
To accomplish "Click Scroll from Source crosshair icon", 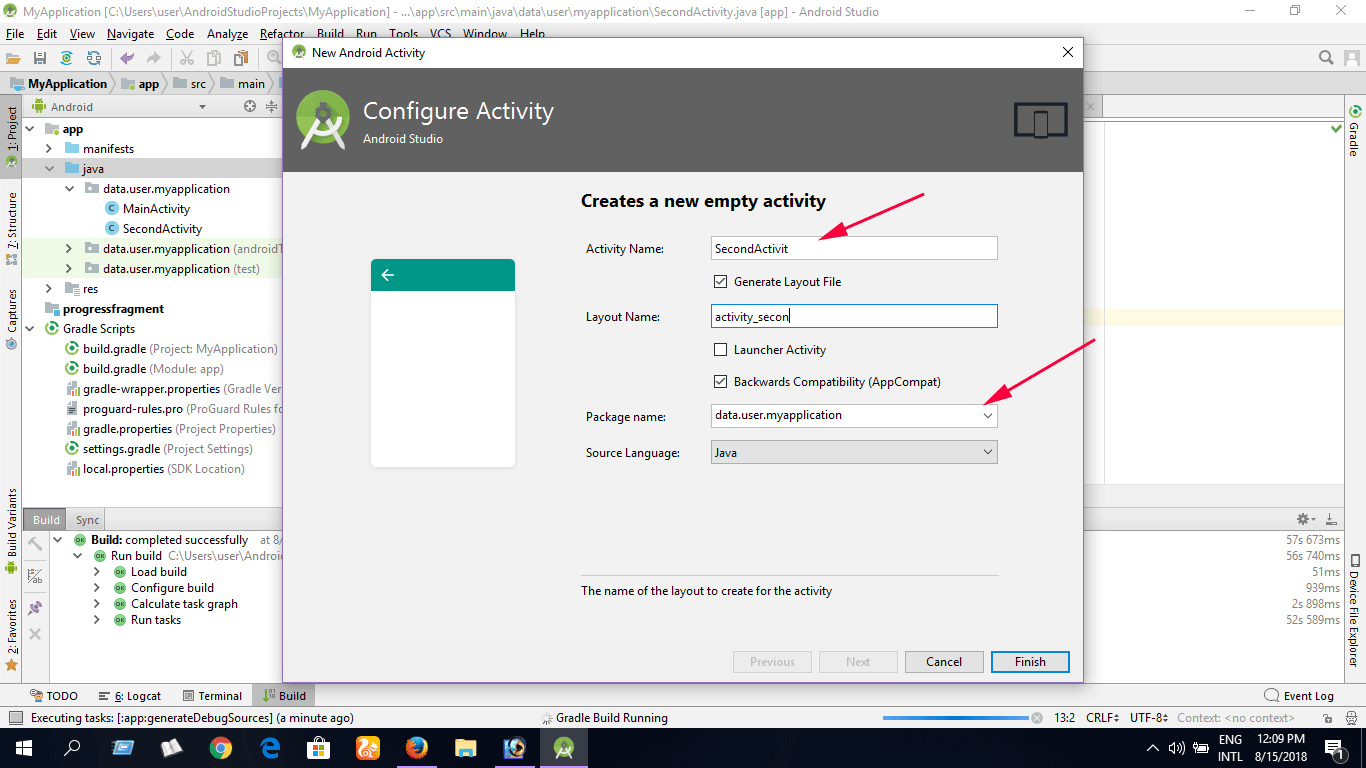I will 250,107.
